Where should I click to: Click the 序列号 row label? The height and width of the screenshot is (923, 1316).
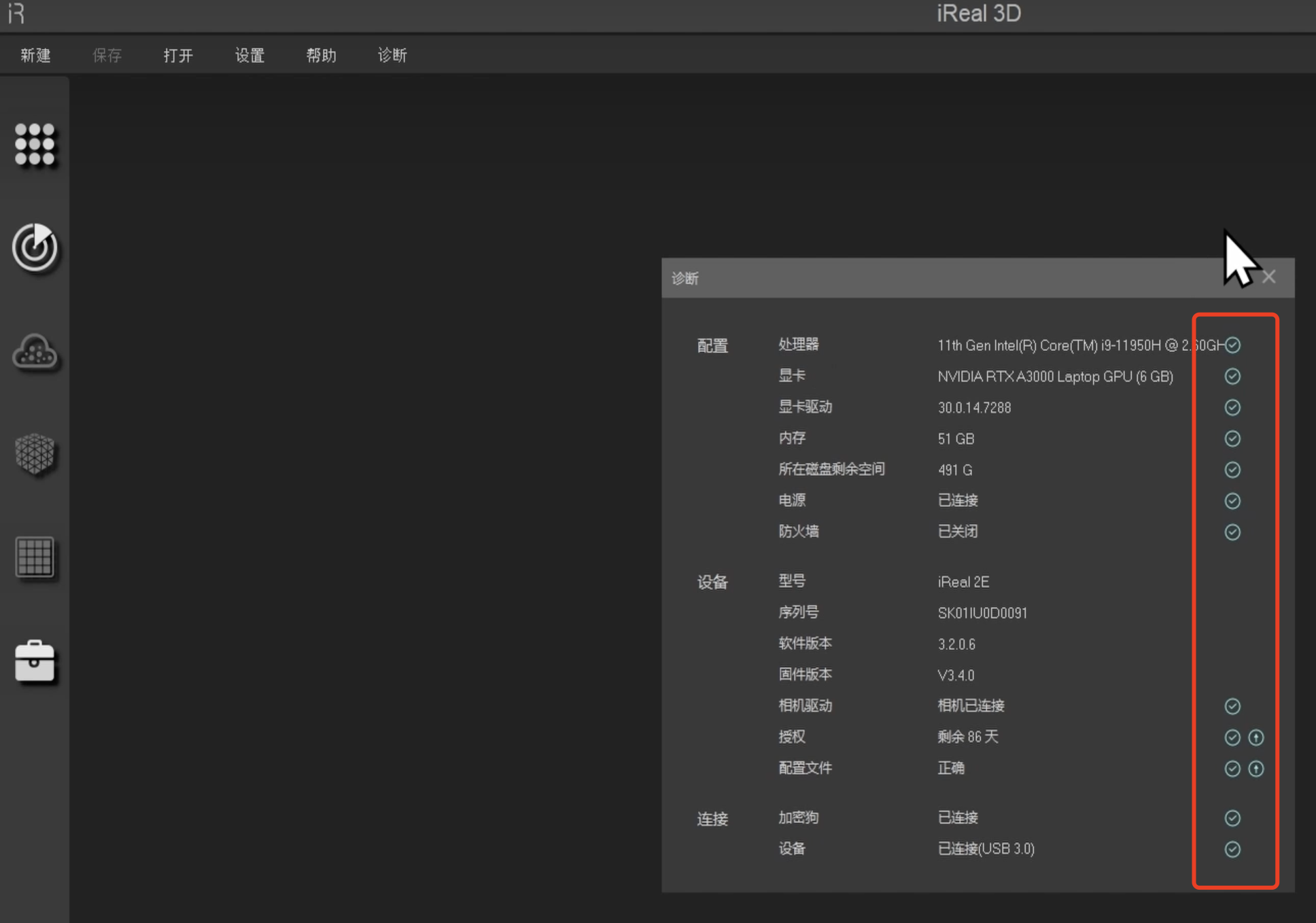799,612
